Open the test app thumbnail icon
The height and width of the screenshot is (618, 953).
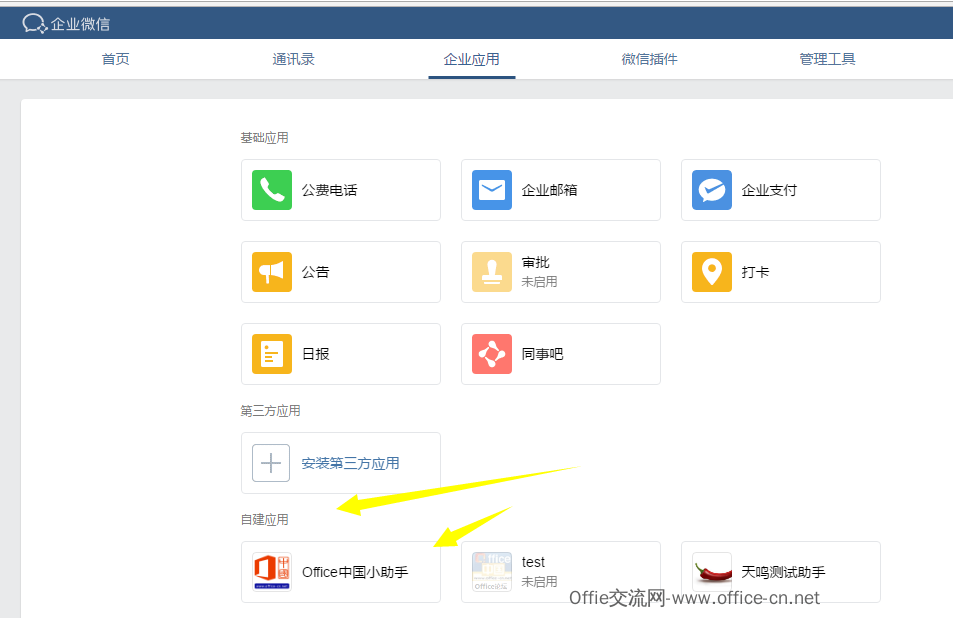(x=492, y=572)
